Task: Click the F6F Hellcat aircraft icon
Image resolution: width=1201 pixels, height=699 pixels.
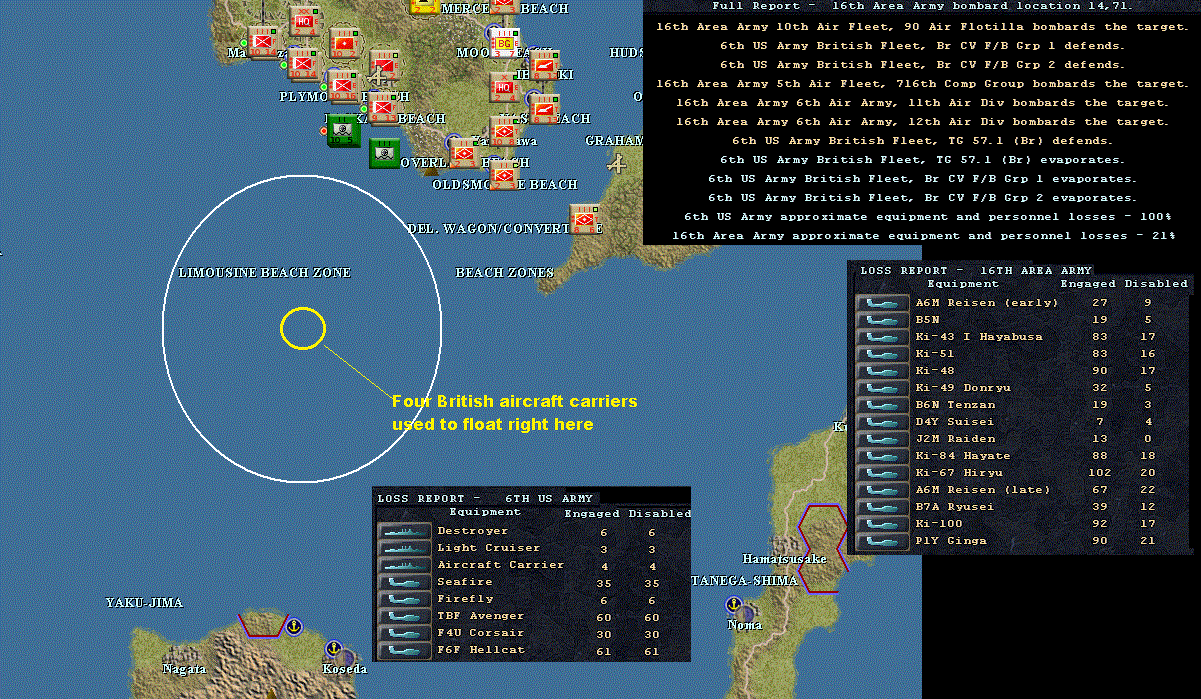Action: pos(404,650)
